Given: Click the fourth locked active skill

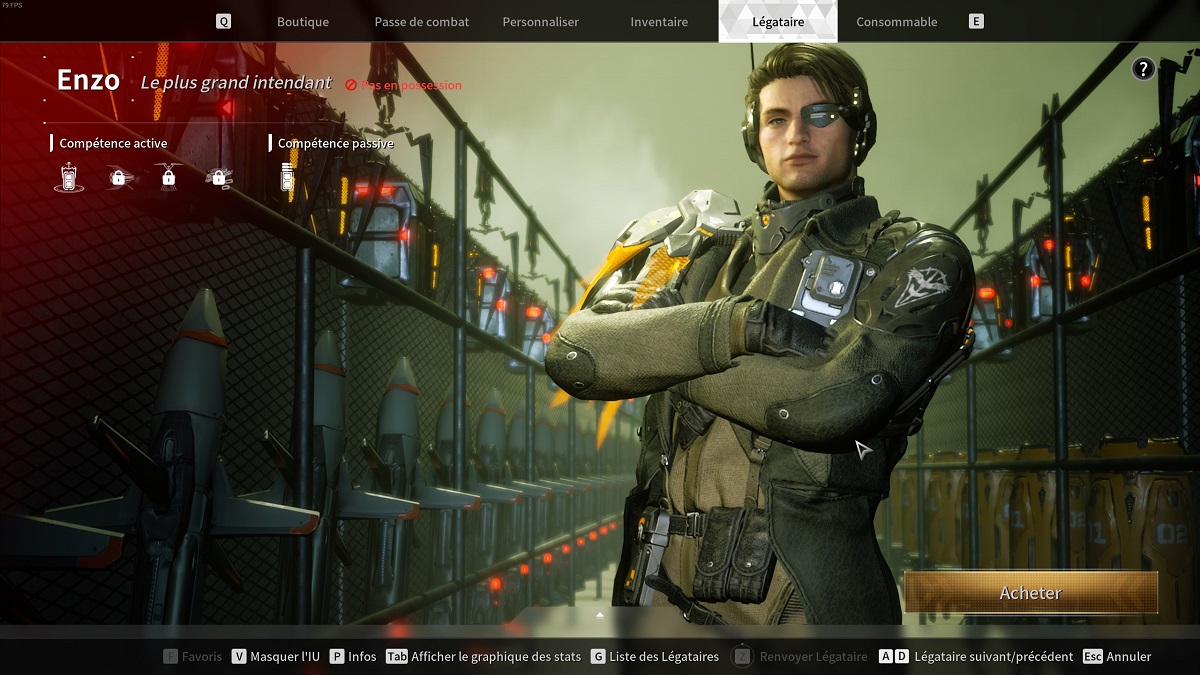Looking at the screenshot, I should [x=217, y=176].
